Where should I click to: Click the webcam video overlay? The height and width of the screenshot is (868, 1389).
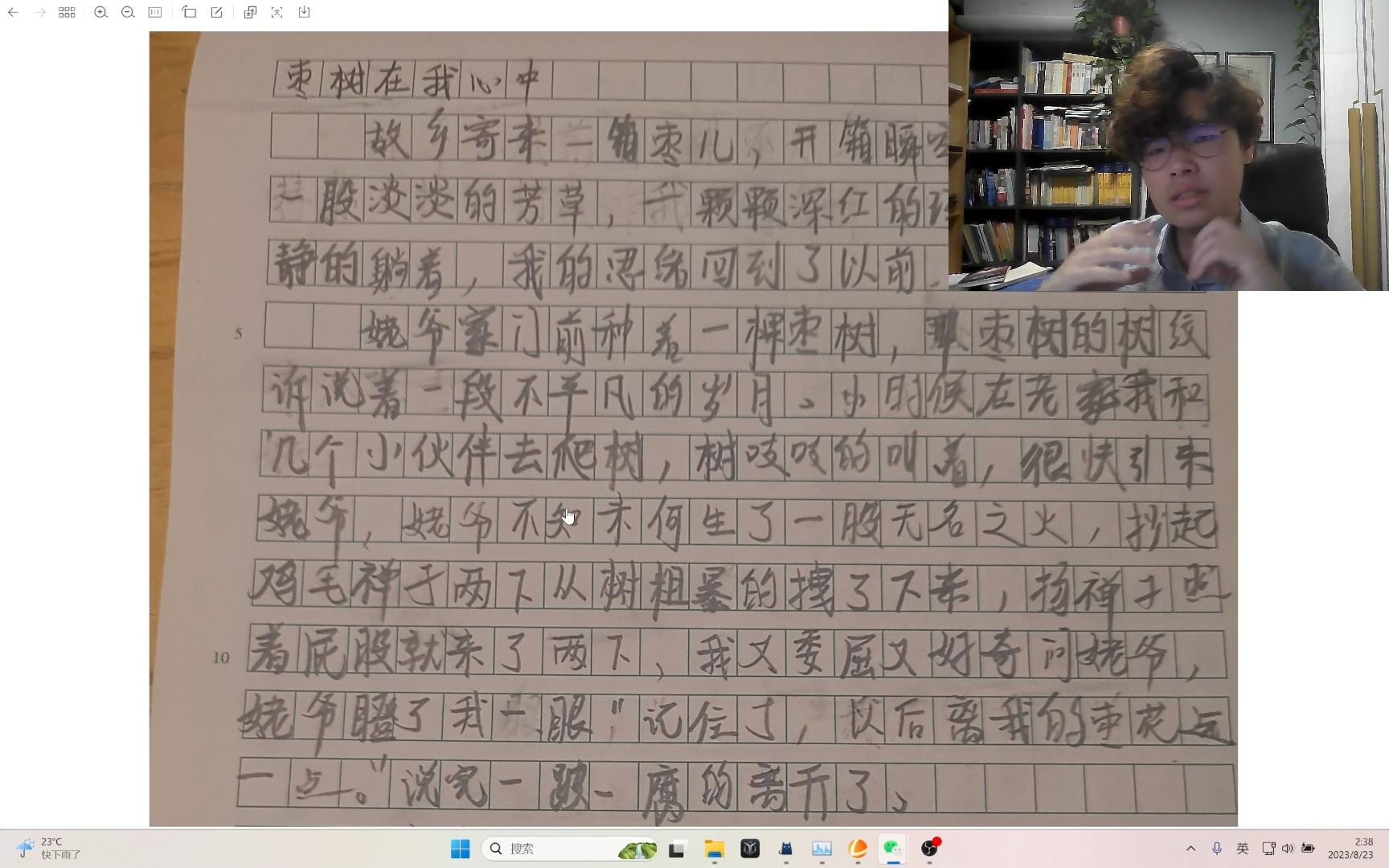[1169, 145]
